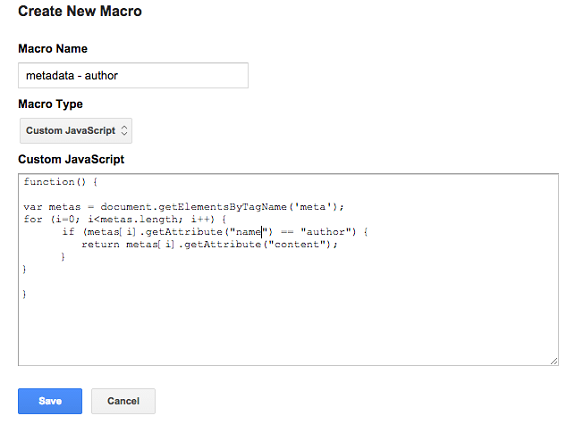Click the Macro Name input field
The width and height of the screenshot is (575, 424).
coord(133,75)
